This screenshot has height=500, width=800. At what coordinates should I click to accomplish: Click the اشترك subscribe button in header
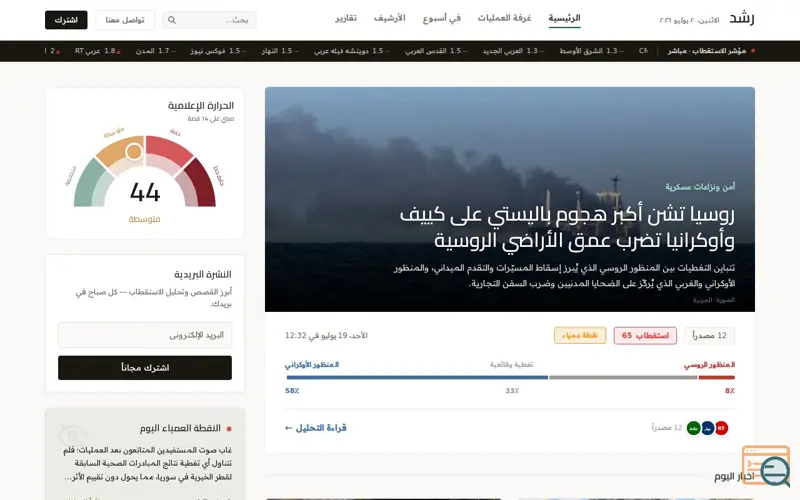coord(66,20)
